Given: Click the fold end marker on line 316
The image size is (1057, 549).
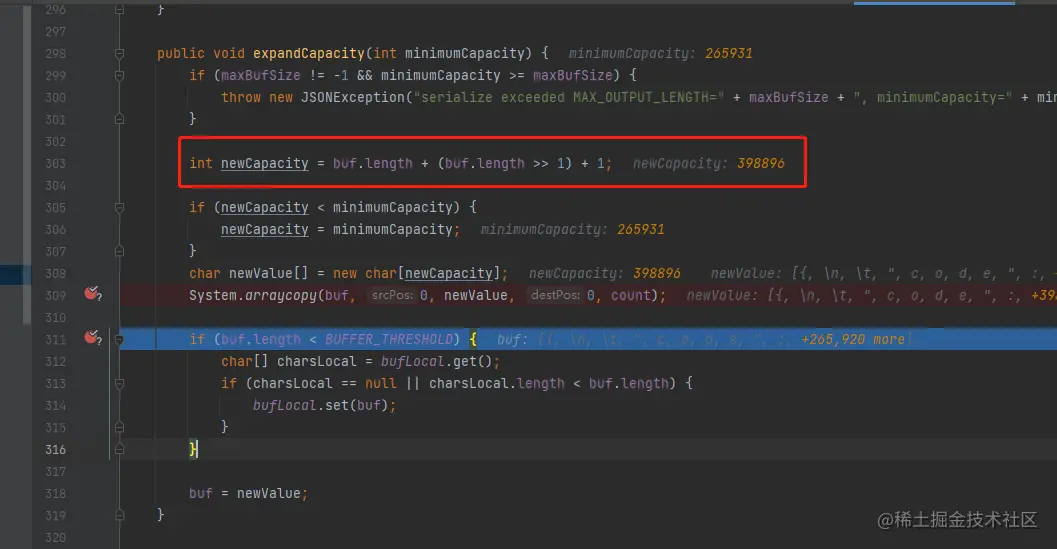Looking at the screenshot, I should [x=119, y=450].
